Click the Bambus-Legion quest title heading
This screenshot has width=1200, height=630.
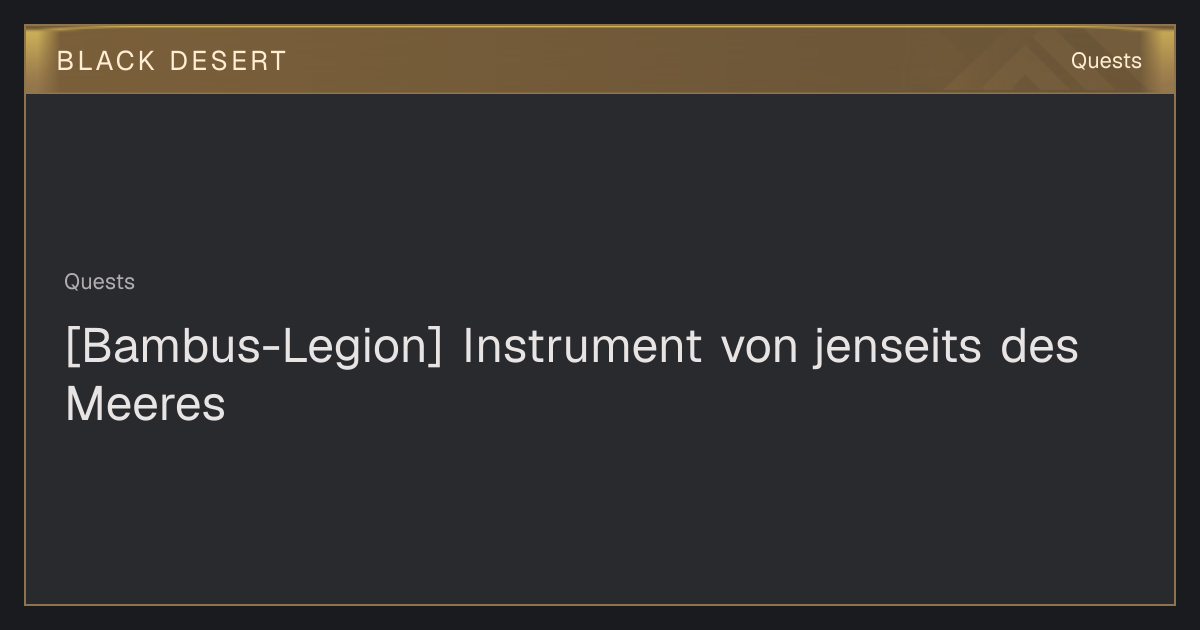[x=571, y=375]
